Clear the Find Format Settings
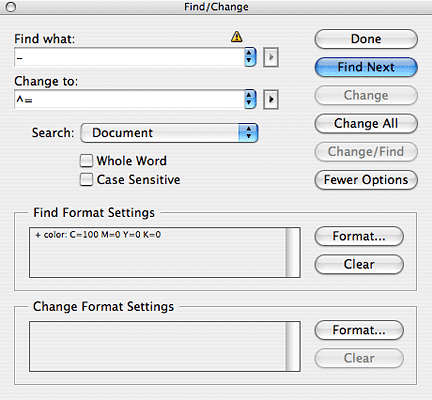Image resolution: width=432 pixels, height=400 pixels. pyautogui.click(x=359, y=264)
